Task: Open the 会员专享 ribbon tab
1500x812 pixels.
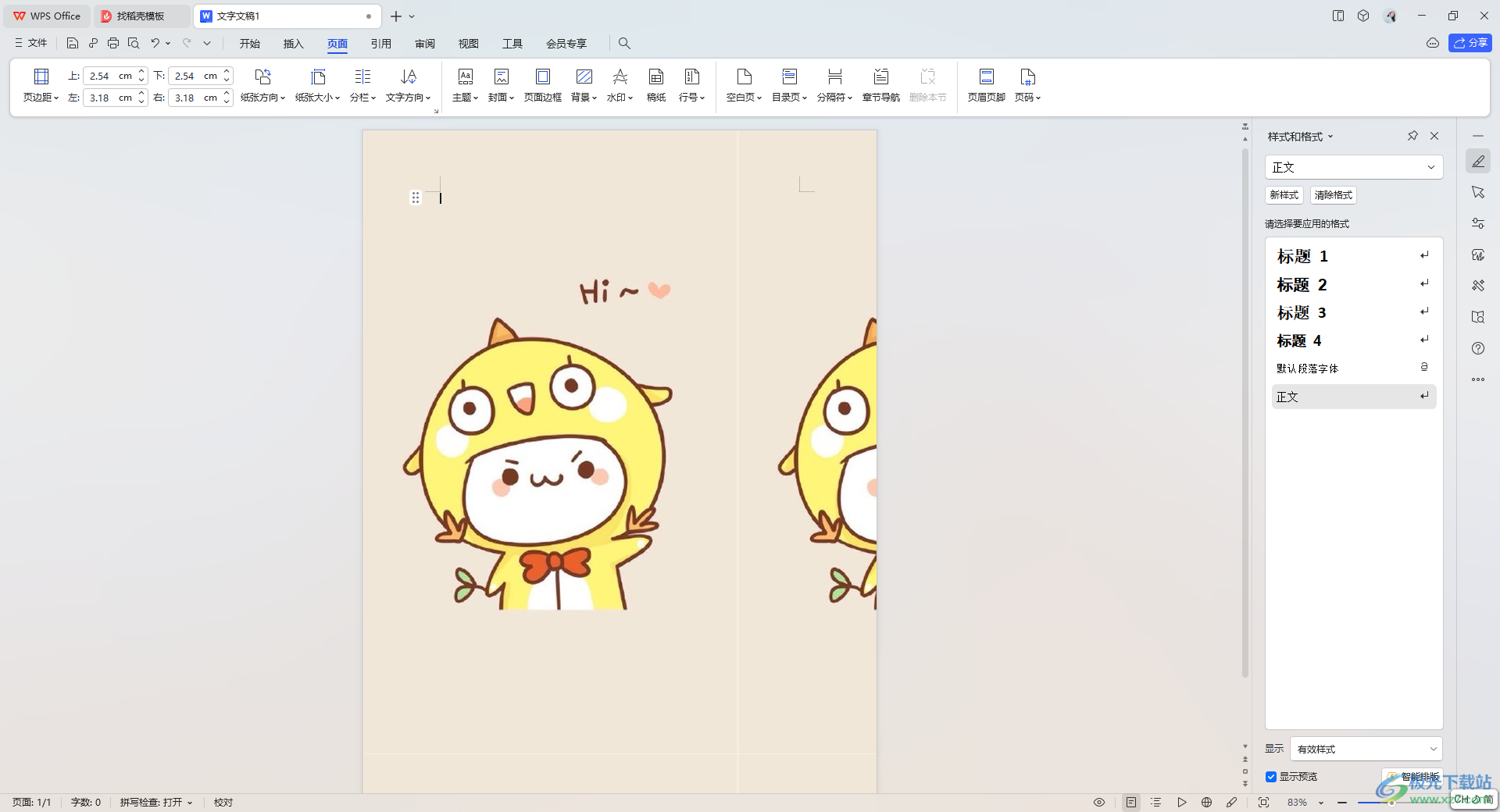Action: 566,44
